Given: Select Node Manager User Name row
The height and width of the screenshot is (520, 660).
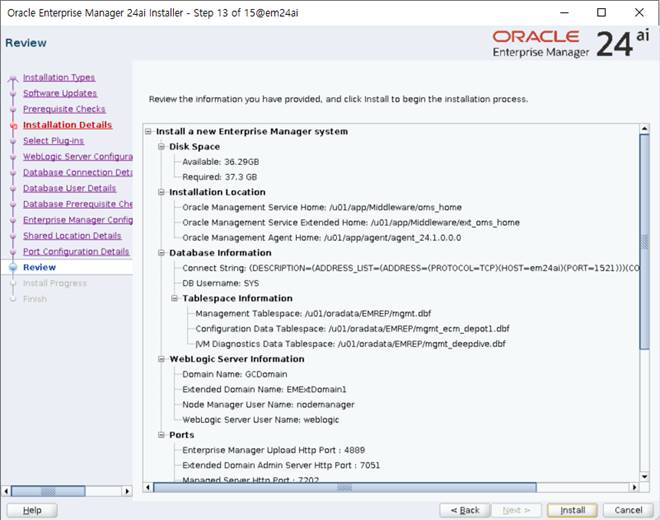Looking at the screenshot, I should click(268, 404).
